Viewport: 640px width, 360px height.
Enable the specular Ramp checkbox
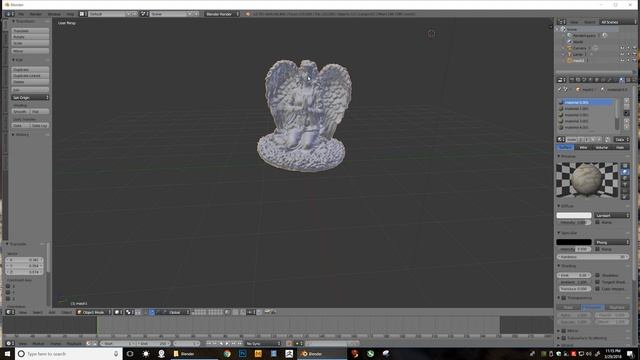598,249
